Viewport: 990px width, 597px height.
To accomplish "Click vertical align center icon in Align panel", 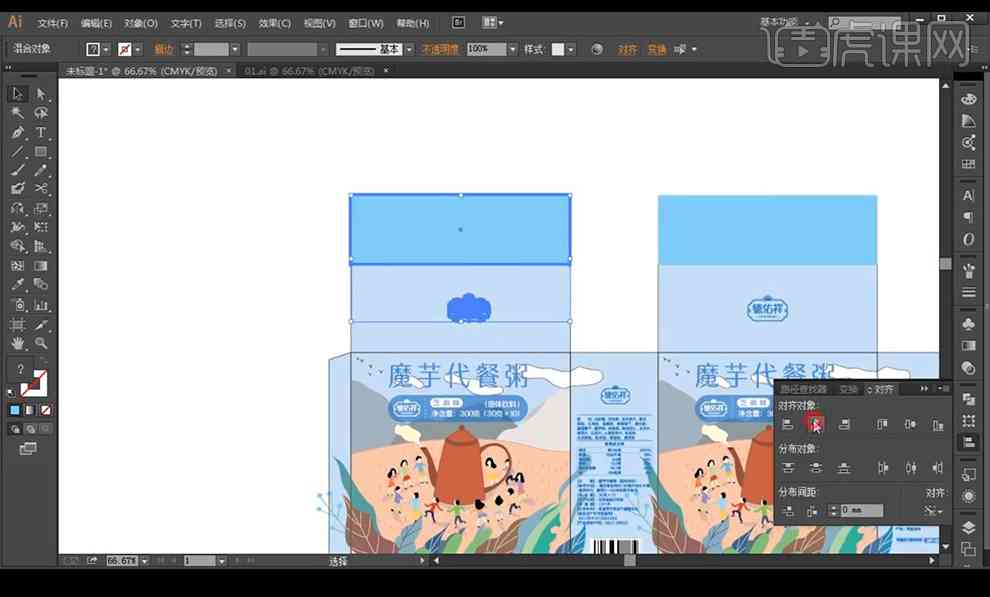I will 910,425.
